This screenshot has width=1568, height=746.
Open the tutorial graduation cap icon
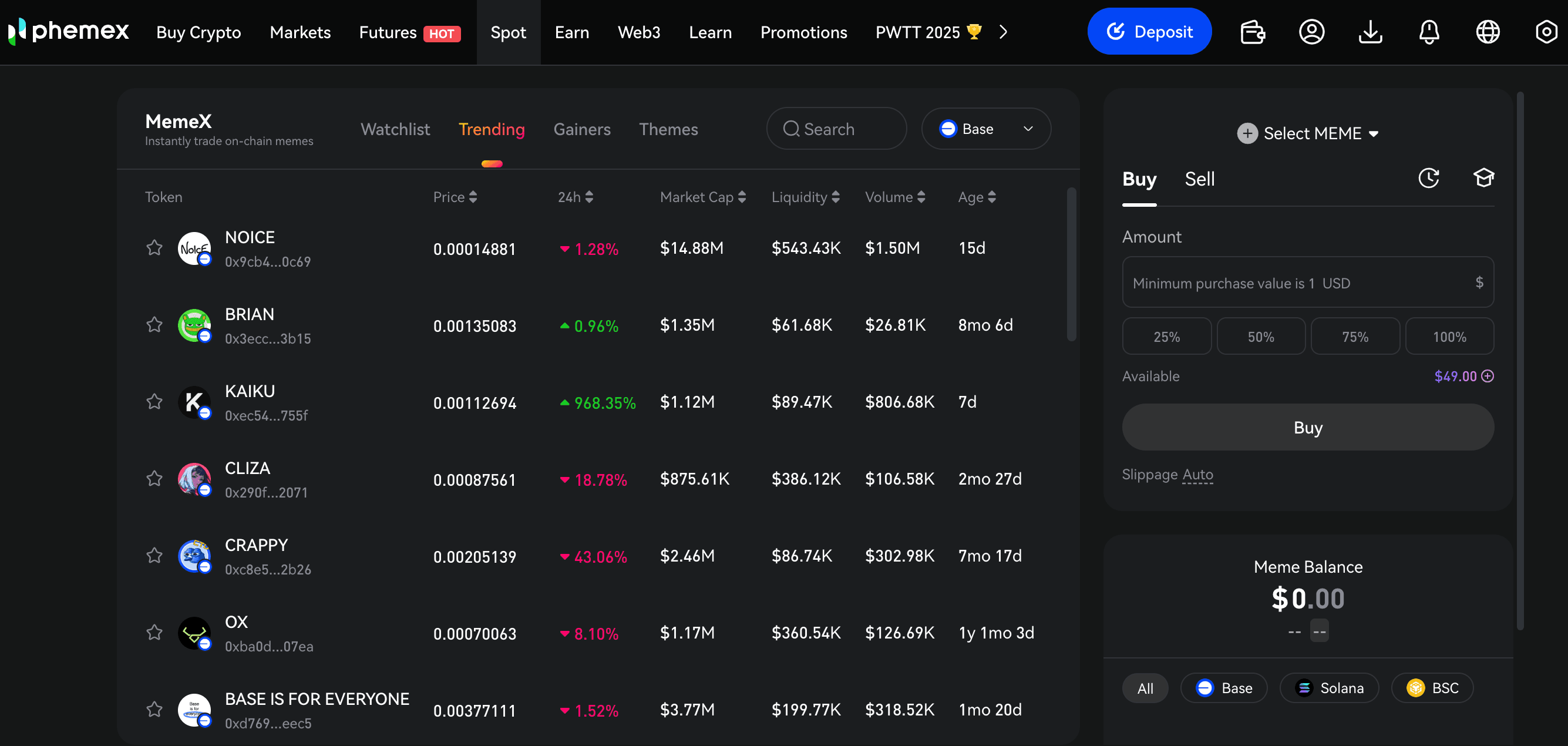pos(1483,178)
